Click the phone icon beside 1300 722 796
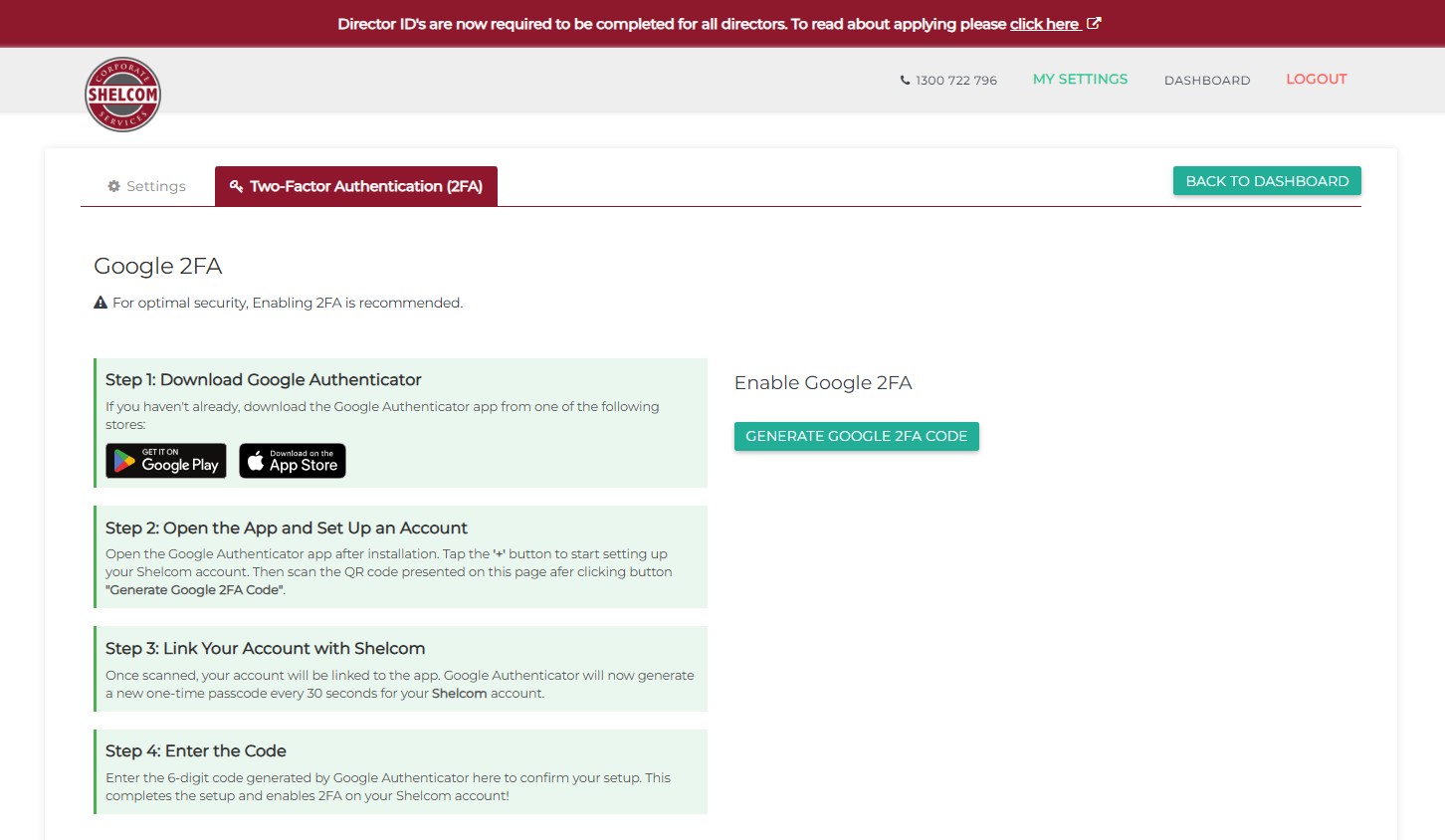 pyautogui.click(x=905, y=81)
